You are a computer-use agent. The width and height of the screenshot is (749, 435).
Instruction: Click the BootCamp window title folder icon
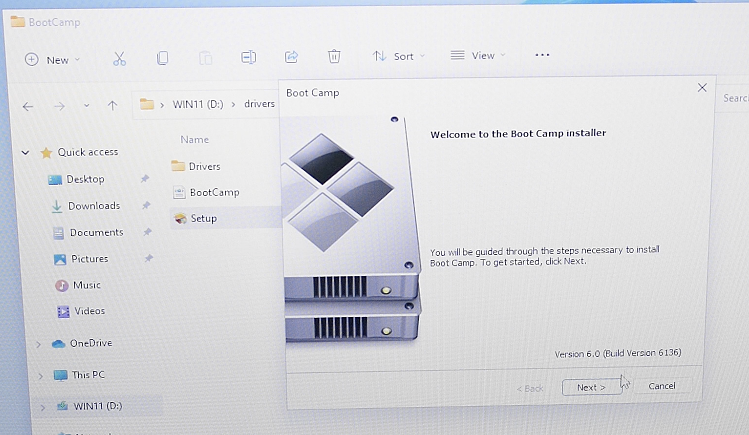pos(18,21)
